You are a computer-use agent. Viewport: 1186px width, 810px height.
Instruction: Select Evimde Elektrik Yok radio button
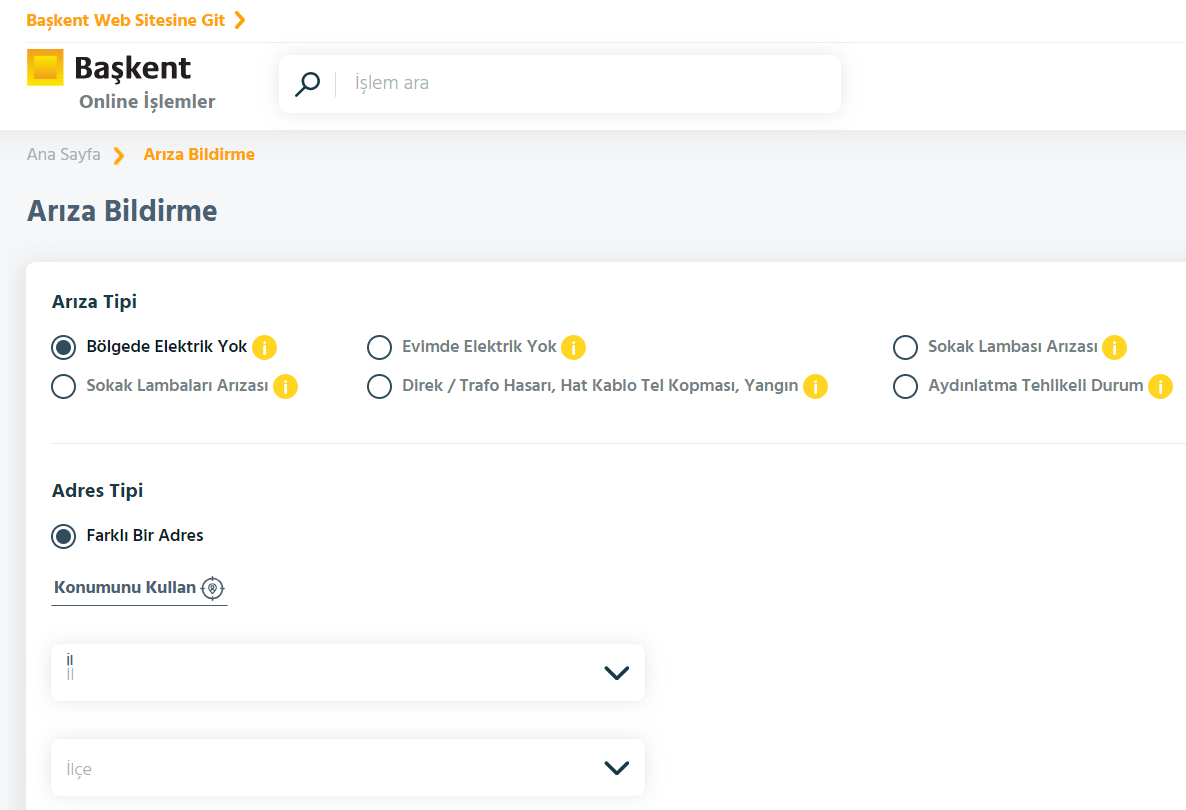pyautogui.click(x=379, y=348)
